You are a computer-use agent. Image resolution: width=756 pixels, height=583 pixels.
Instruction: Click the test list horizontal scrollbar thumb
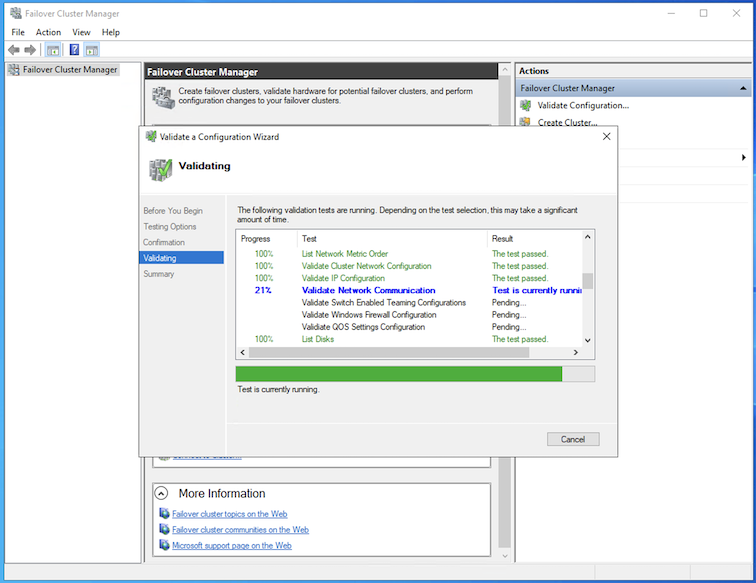tap(389, 352)
